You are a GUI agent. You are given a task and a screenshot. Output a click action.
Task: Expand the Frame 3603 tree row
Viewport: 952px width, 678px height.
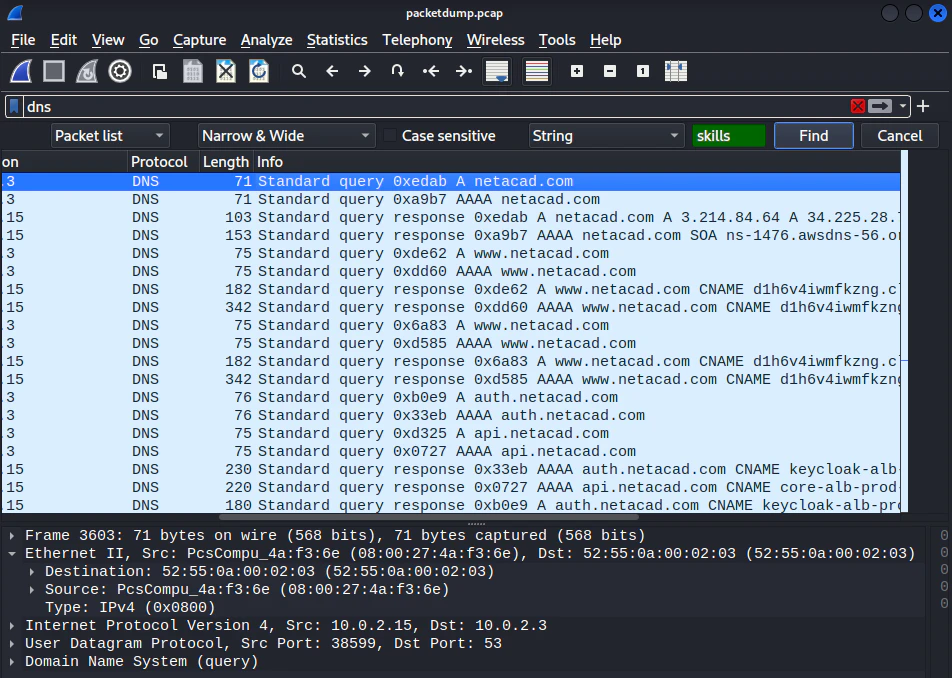(12, 535)
